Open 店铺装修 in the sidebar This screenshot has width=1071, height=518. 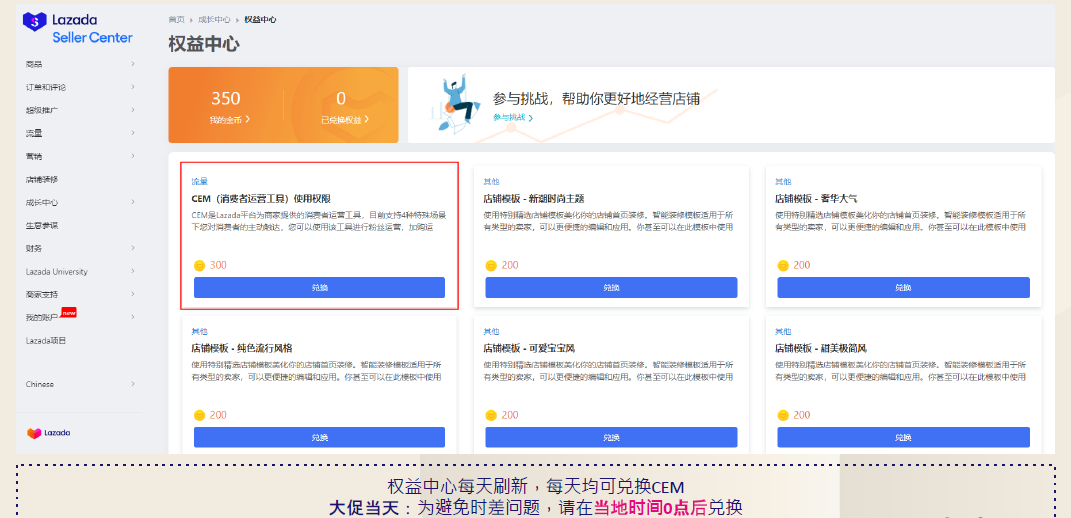[42, 179]
